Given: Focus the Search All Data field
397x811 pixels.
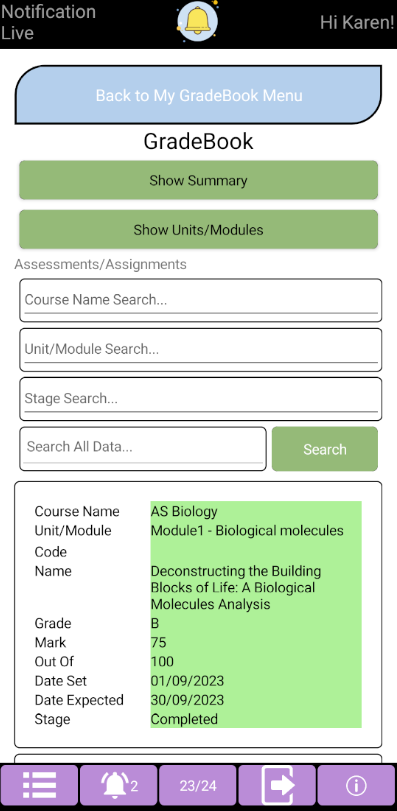Looking at the screenshot, I should [143, 449].
